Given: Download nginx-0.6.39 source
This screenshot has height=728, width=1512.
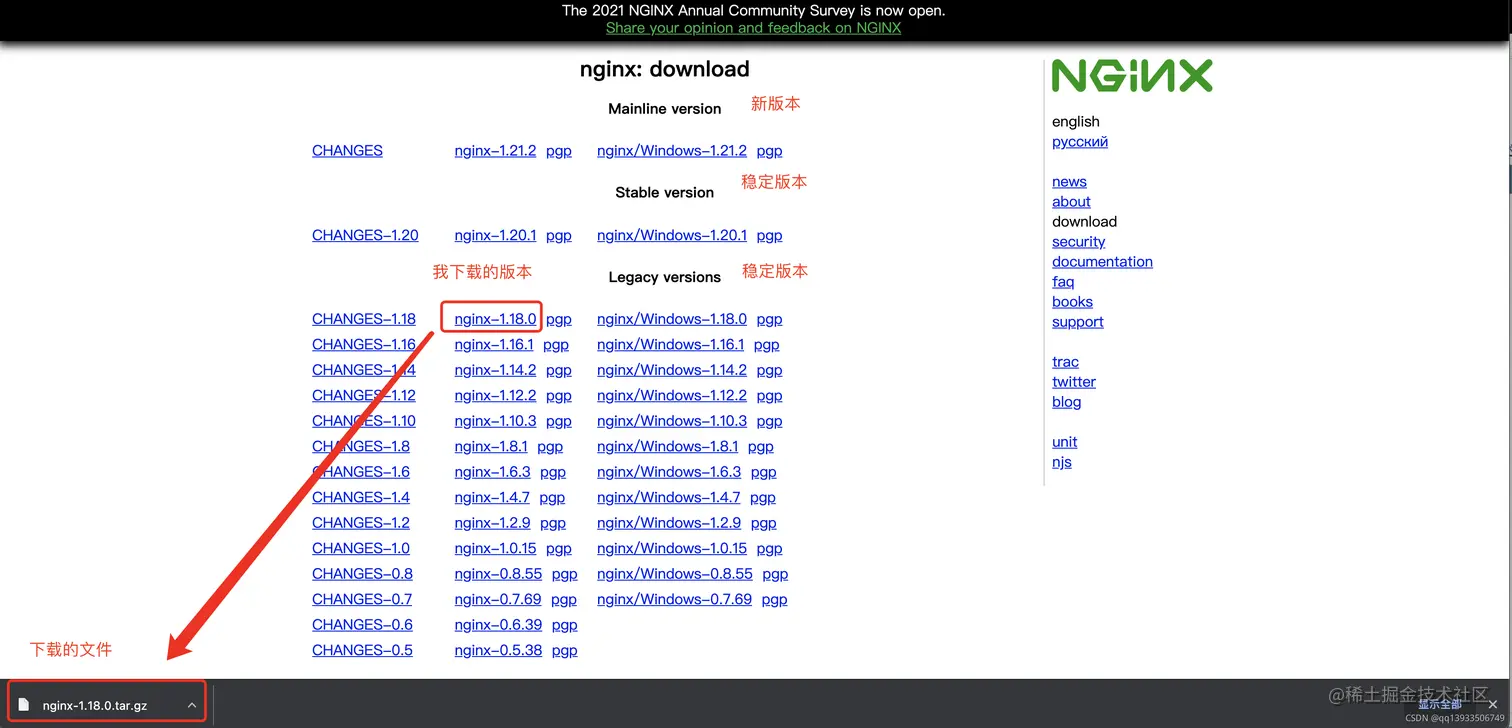Looking at the screenshot, I should click(x=498, y=625).
